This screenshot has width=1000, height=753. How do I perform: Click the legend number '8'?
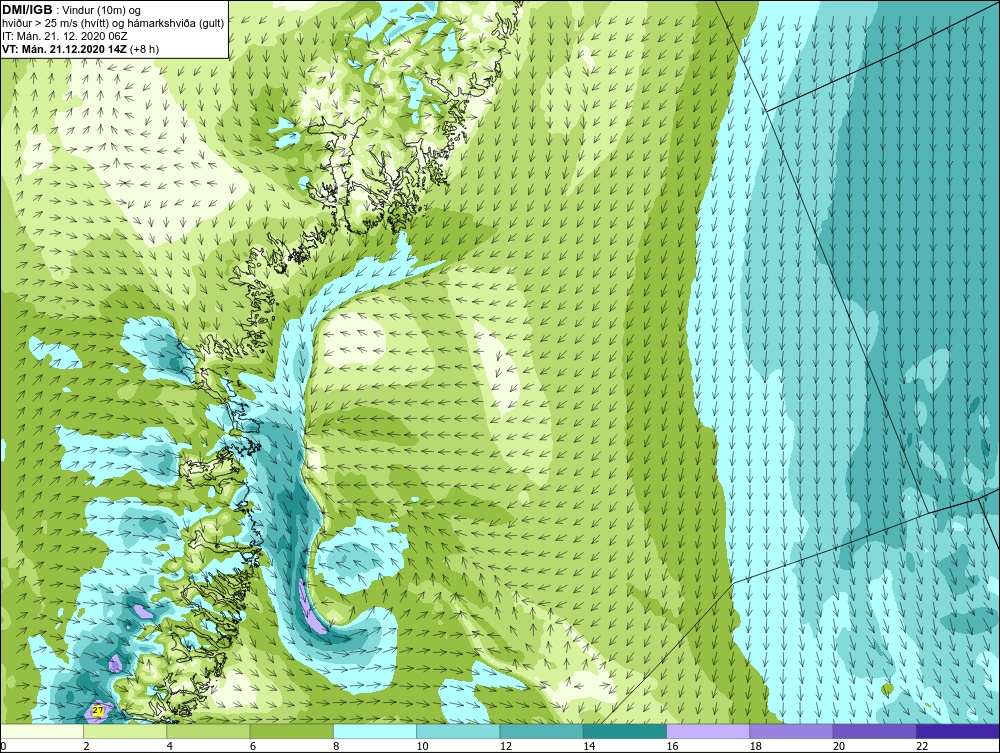click(x=336, y=747)
